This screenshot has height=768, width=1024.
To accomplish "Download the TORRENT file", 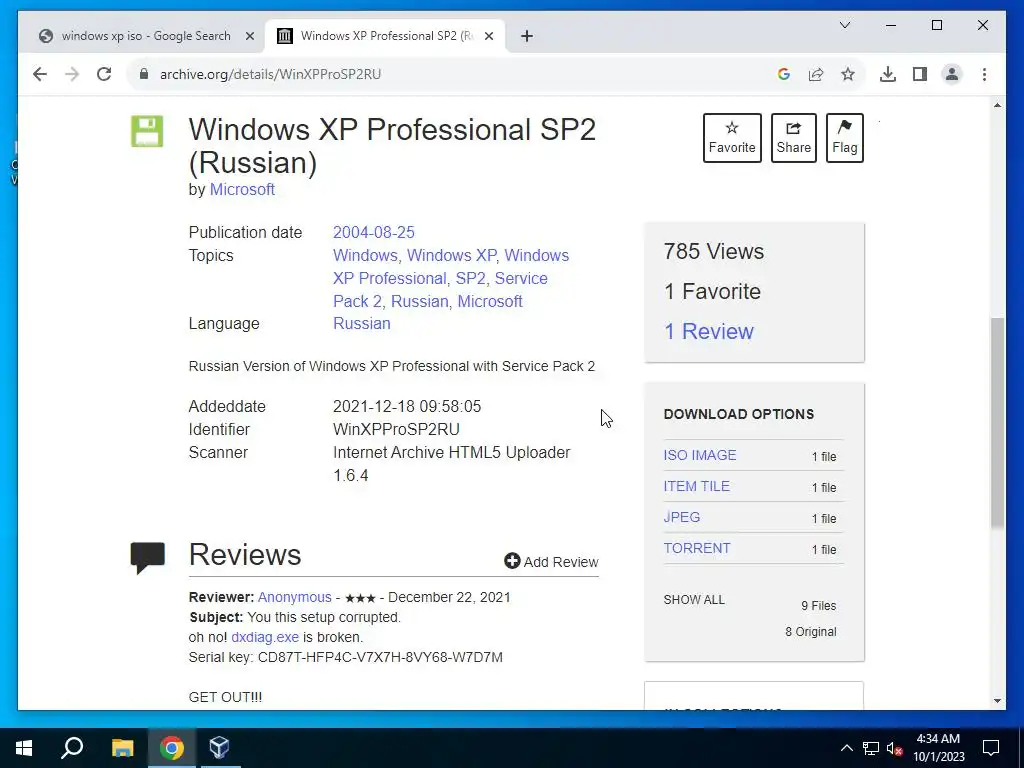I will [697, 548].
